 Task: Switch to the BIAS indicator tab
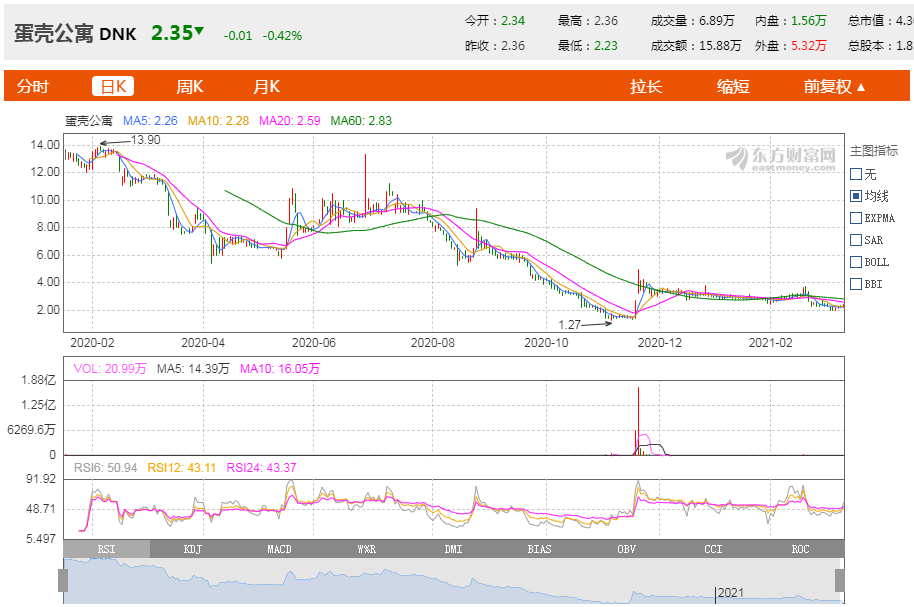coord(539,549)
